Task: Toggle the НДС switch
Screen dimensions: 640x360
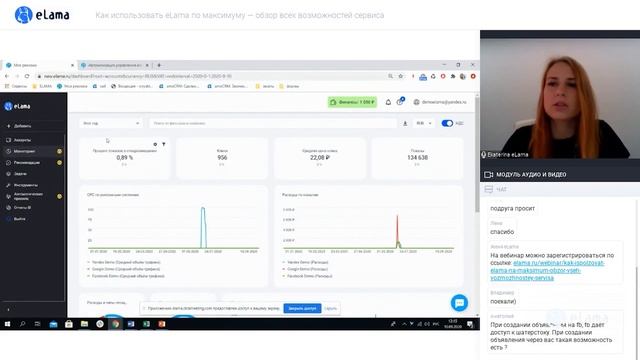Action: click(x=447, y=123)
